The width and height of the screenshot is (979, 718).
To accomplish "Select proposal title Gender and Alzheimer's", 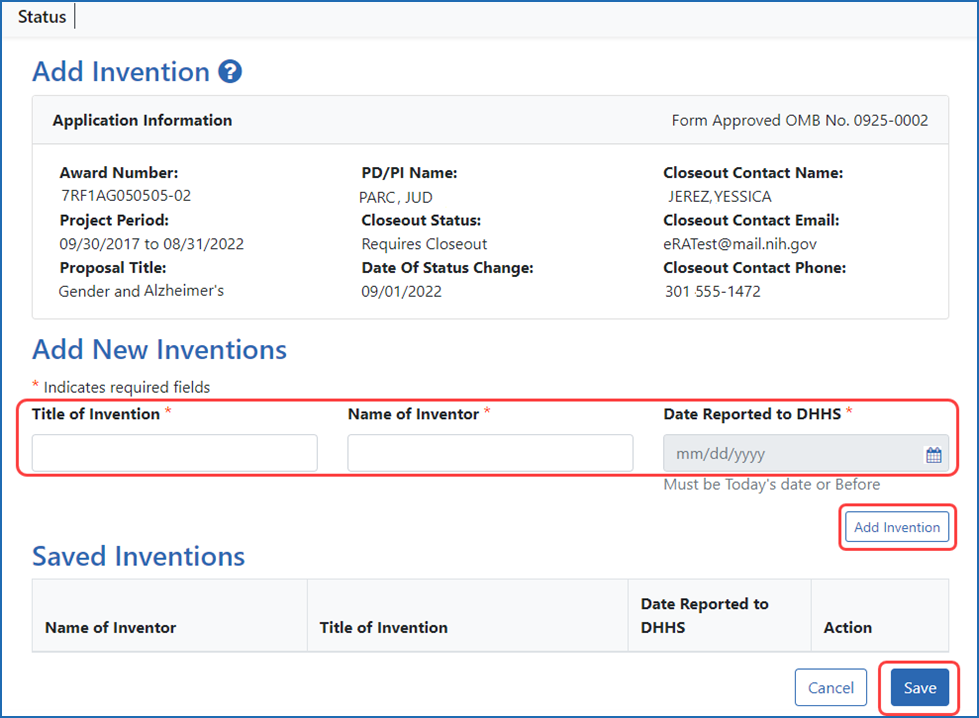I will pyautogui.click(x=141, y=291).
